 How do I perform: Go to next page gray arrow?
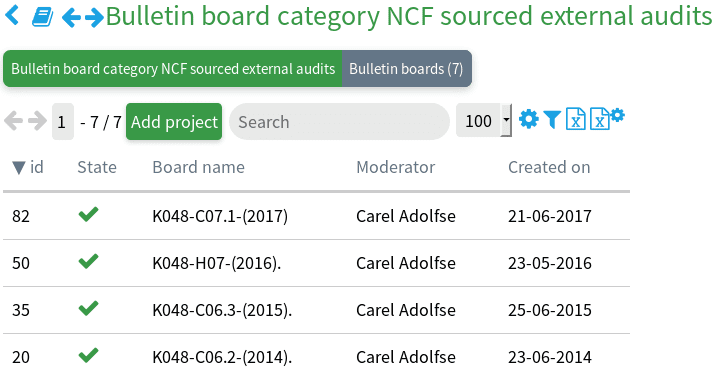tap(37, 122)
